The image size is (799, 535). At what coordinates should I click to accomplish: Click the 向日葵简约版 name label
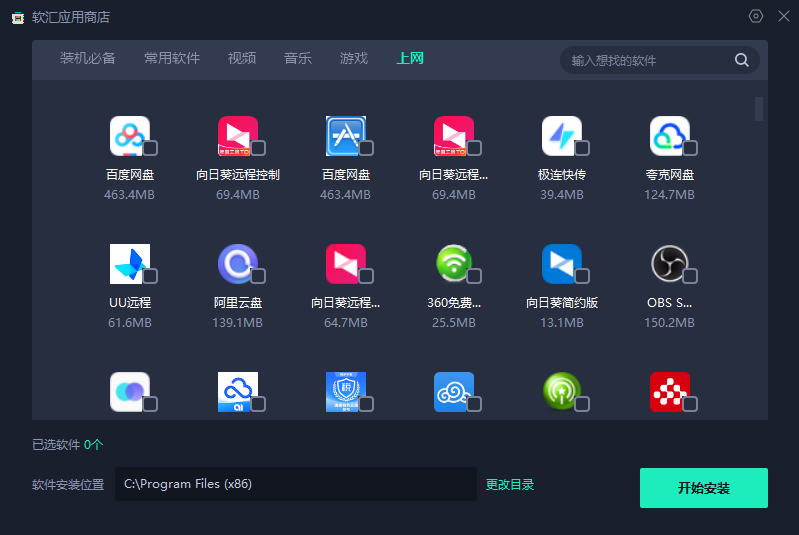click(562, 303)
